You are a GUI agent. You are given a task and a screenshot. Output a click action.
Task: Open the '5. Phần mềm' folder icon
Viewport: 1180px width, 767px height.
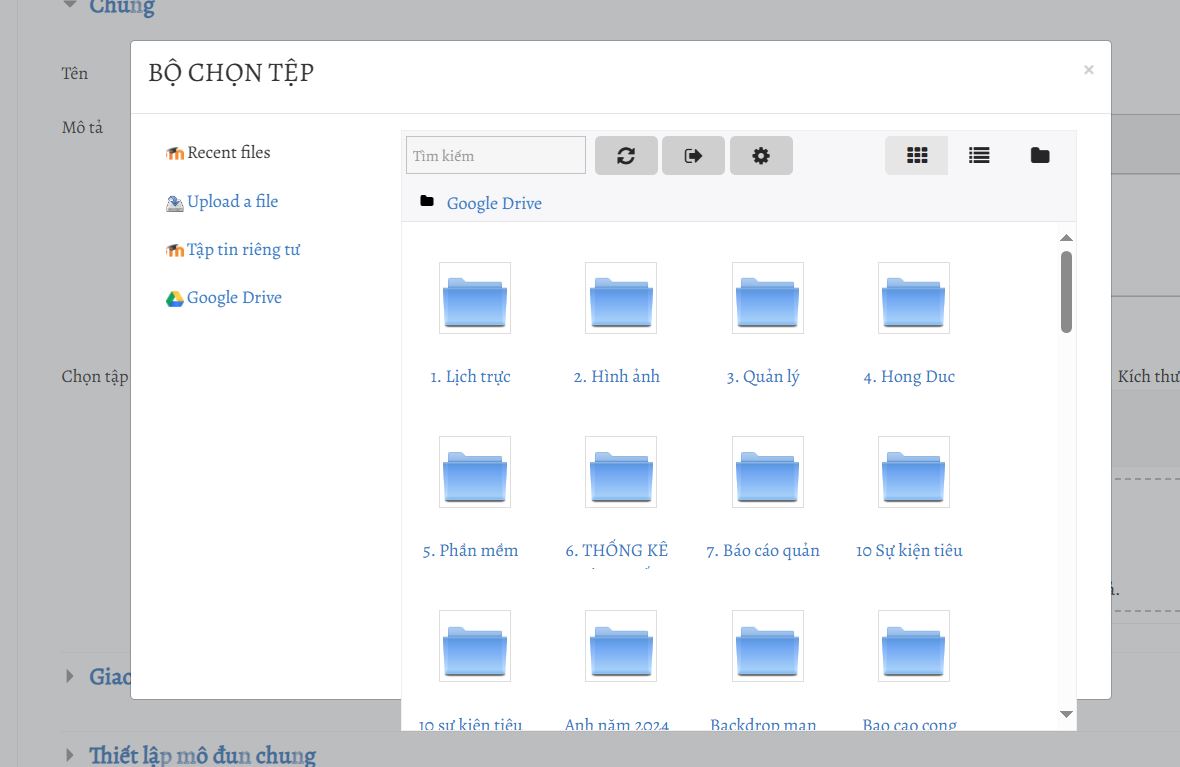point(475,472)
